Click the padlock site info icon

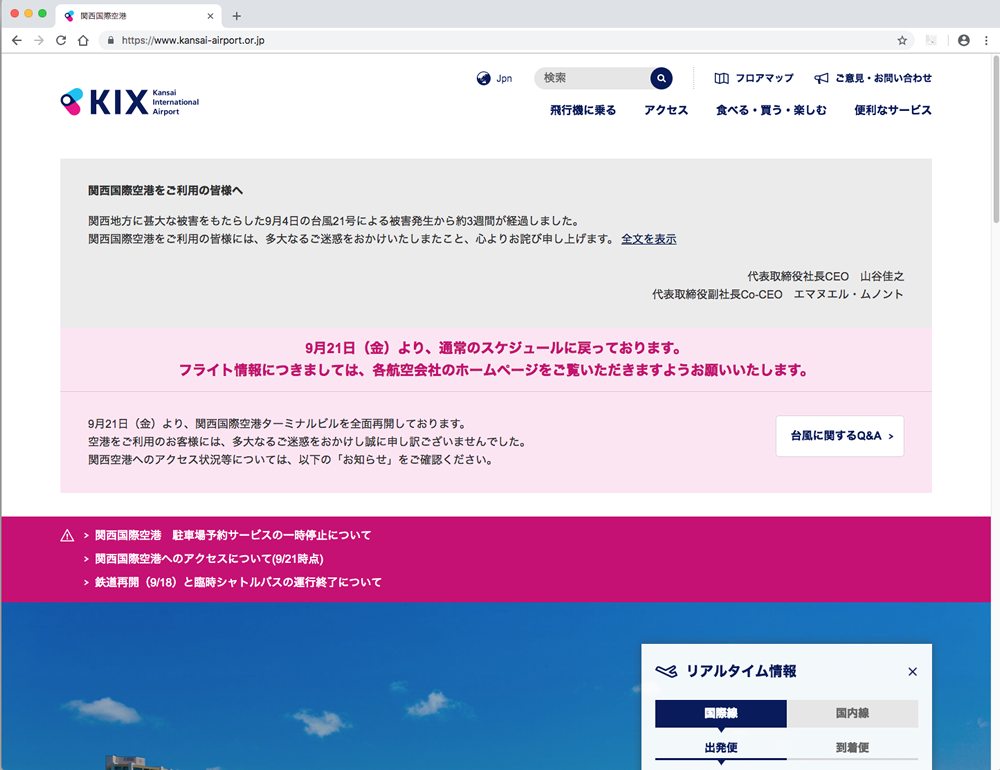click(x=111, y=40)
